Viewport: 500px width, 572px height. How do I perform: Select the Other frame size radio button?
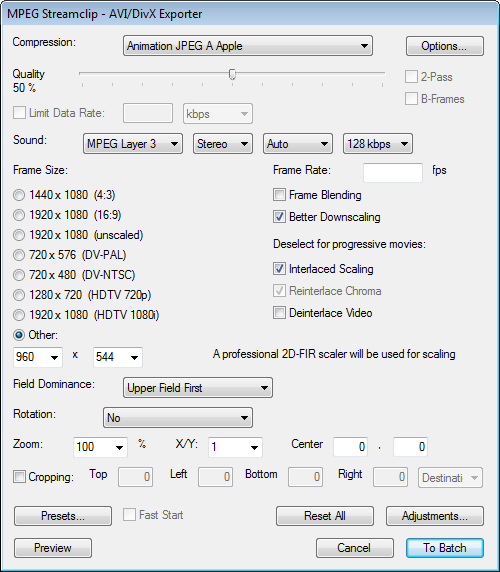tap(19, 335)
